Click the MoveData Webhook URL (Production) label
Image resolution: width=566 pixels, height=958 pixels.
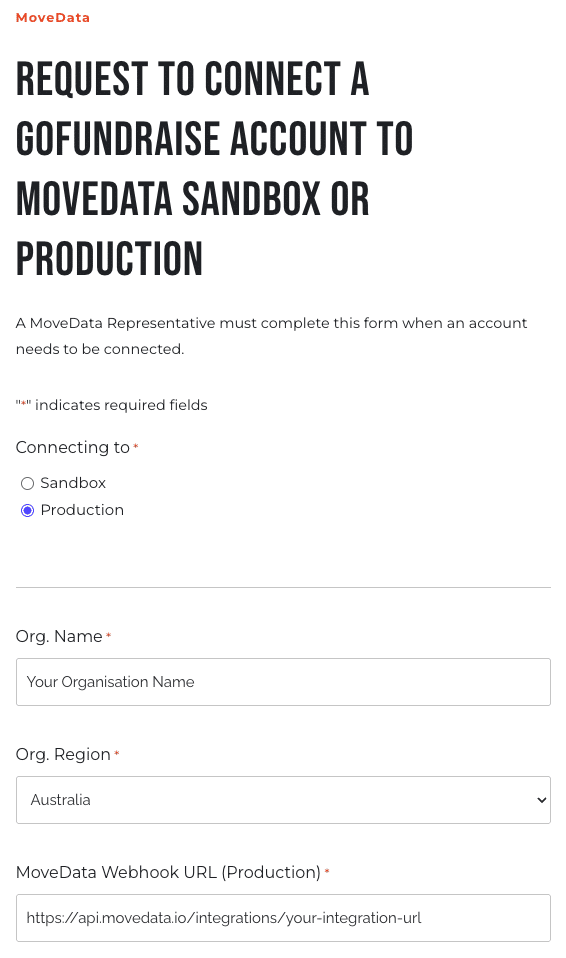[x=168, y=872]
